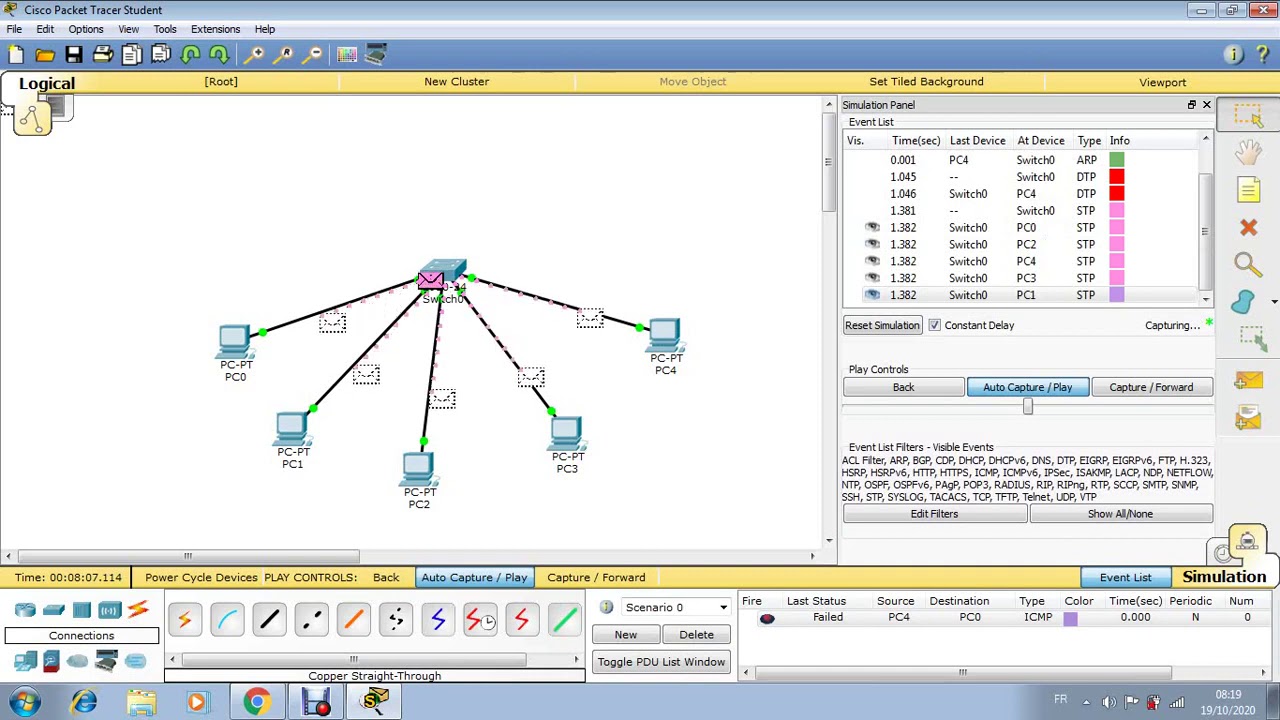This screenshot has width=1280, height=720.
Task: Click Capture / Forward in Play Controls
Action: (1151, 387)
